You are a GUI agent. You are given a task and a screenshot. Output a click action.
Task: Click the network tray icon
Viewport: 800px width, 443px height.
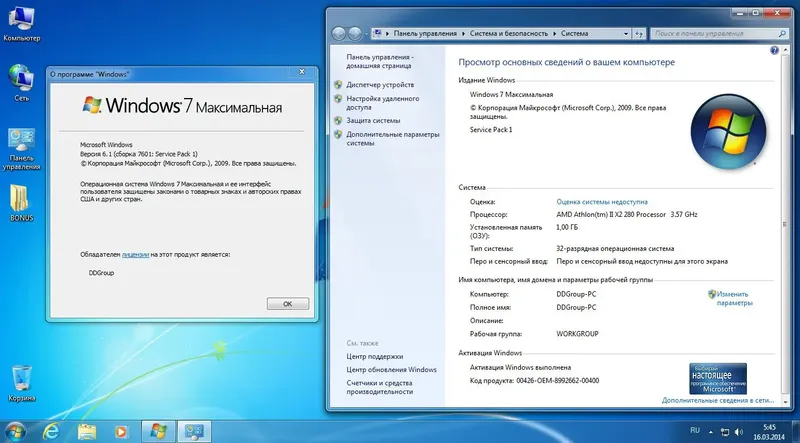coord(725,432)
